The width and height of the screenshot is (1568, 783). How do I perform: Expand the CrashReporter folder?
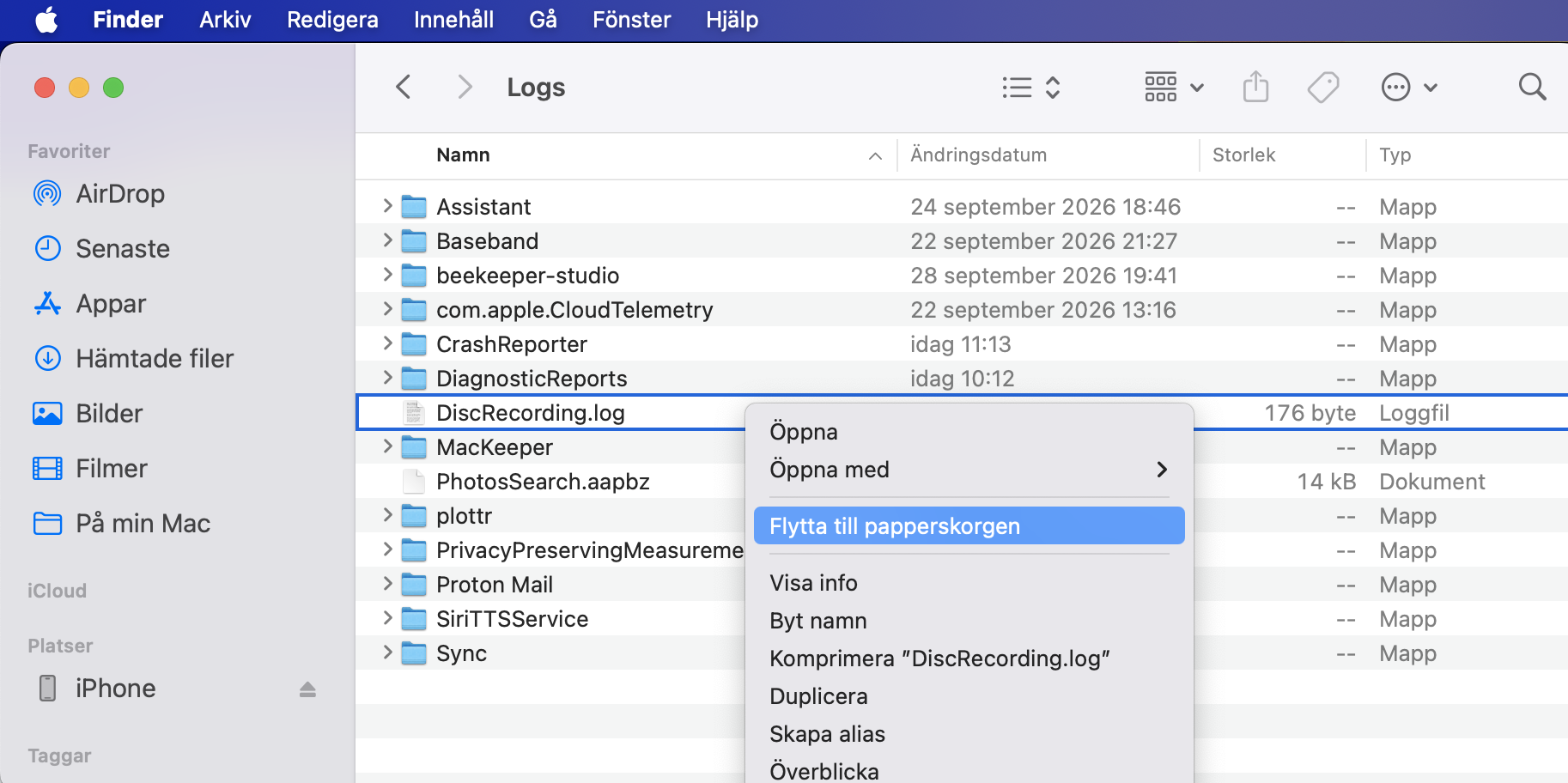387,343
